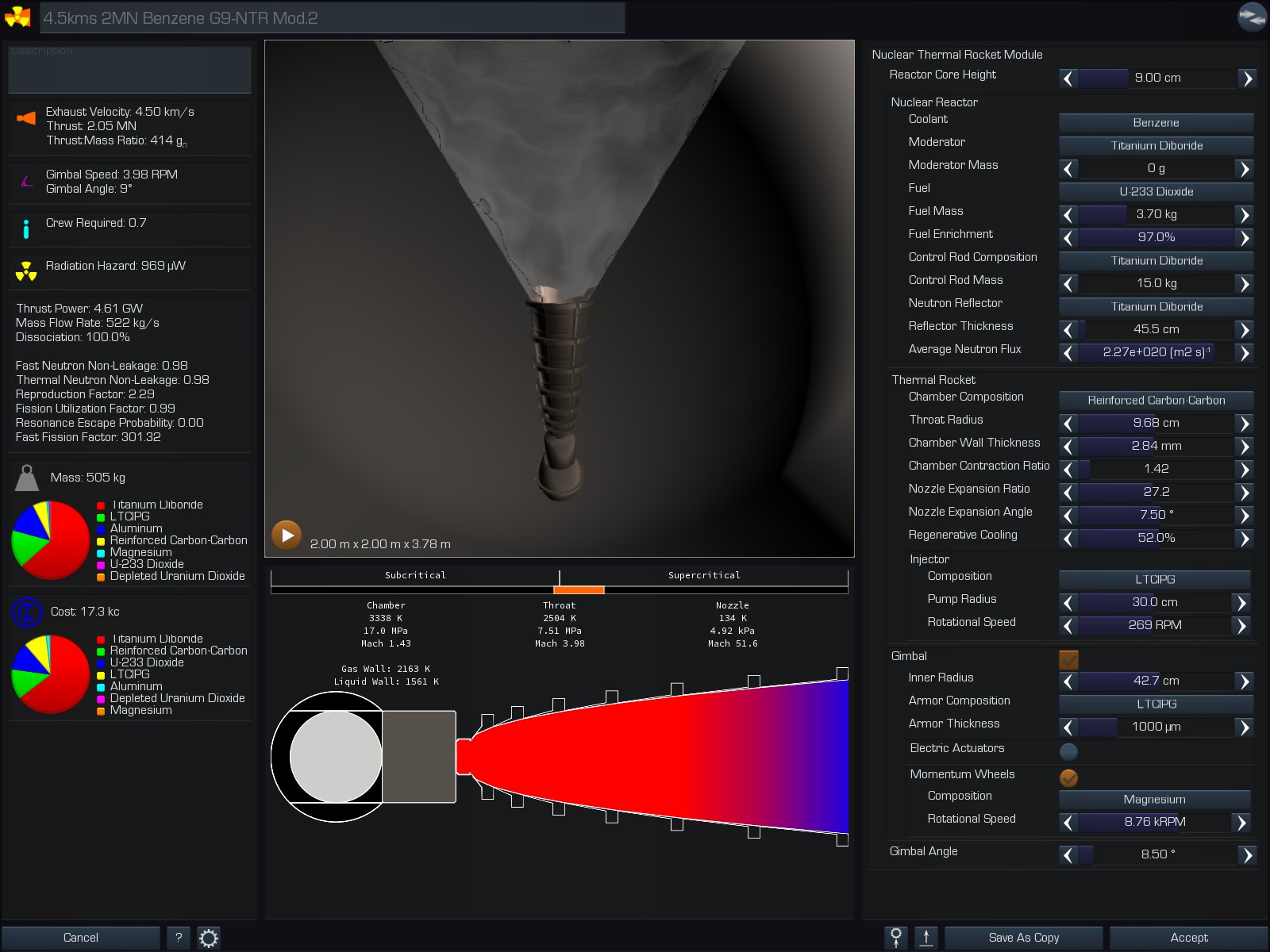Open the Coolant Benzene material selector
The height and width of the screenshot is (952, 1270).
[1156, 123]
